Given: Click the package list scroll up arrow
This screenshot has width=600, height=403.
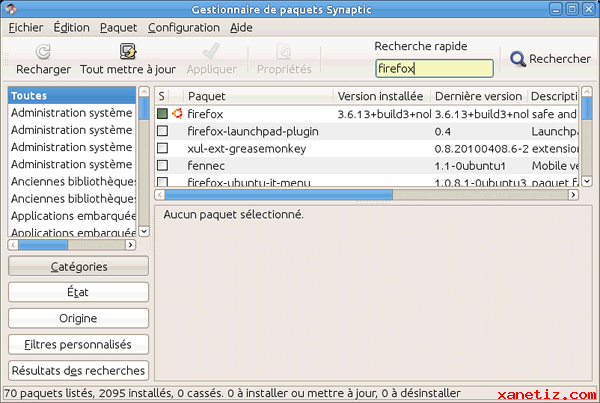Looking at the screenshot, I should click(x=587, y=92).
